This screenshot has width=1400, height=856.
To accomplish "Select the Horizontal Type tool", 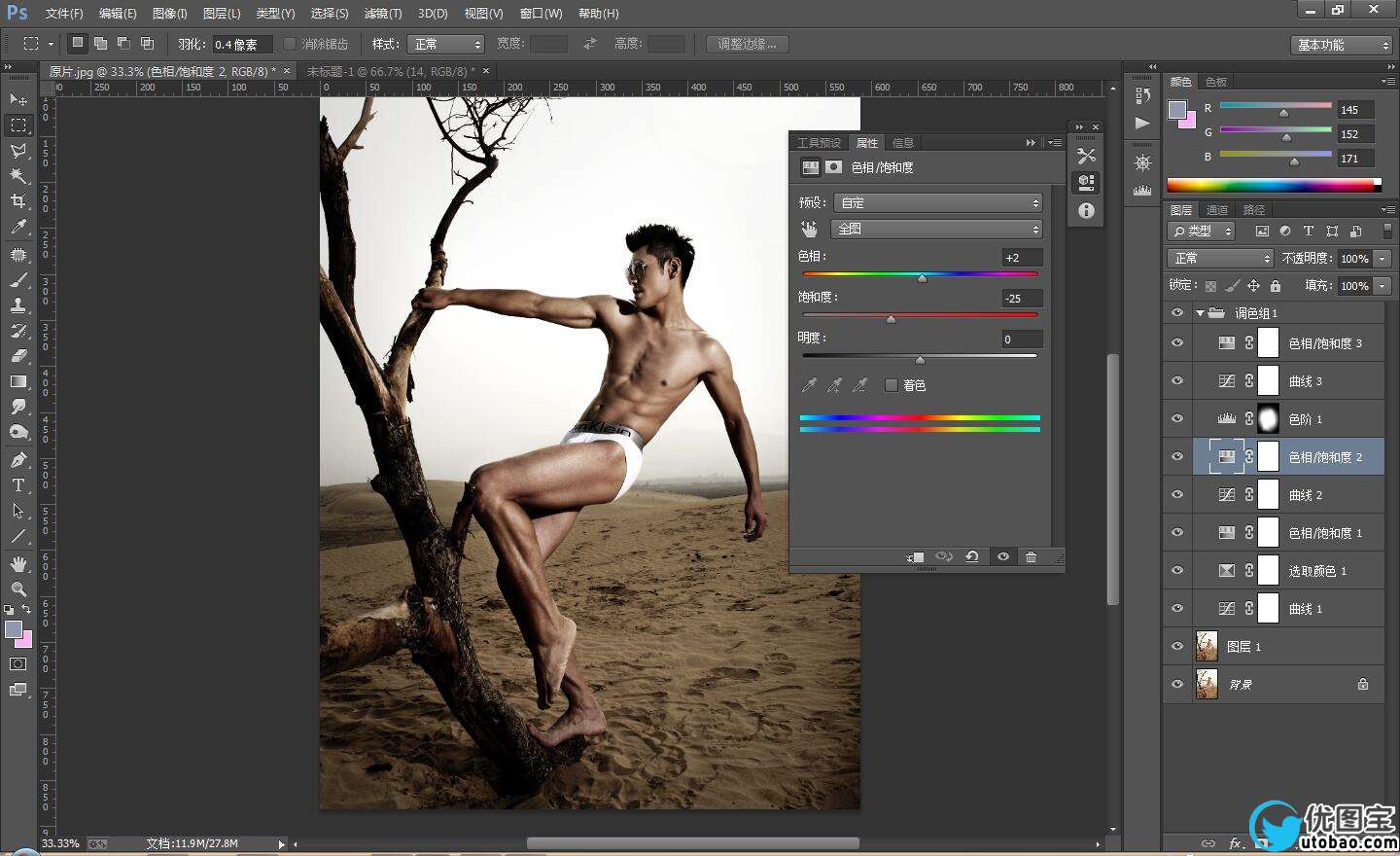I will [x=17, y=485].
